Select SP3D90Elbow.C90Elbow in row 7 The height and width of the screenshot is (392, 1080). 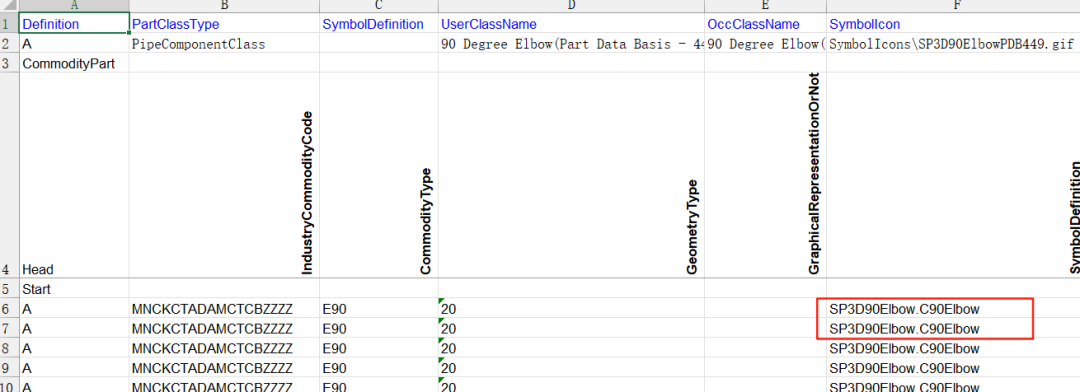click(953, 329)
